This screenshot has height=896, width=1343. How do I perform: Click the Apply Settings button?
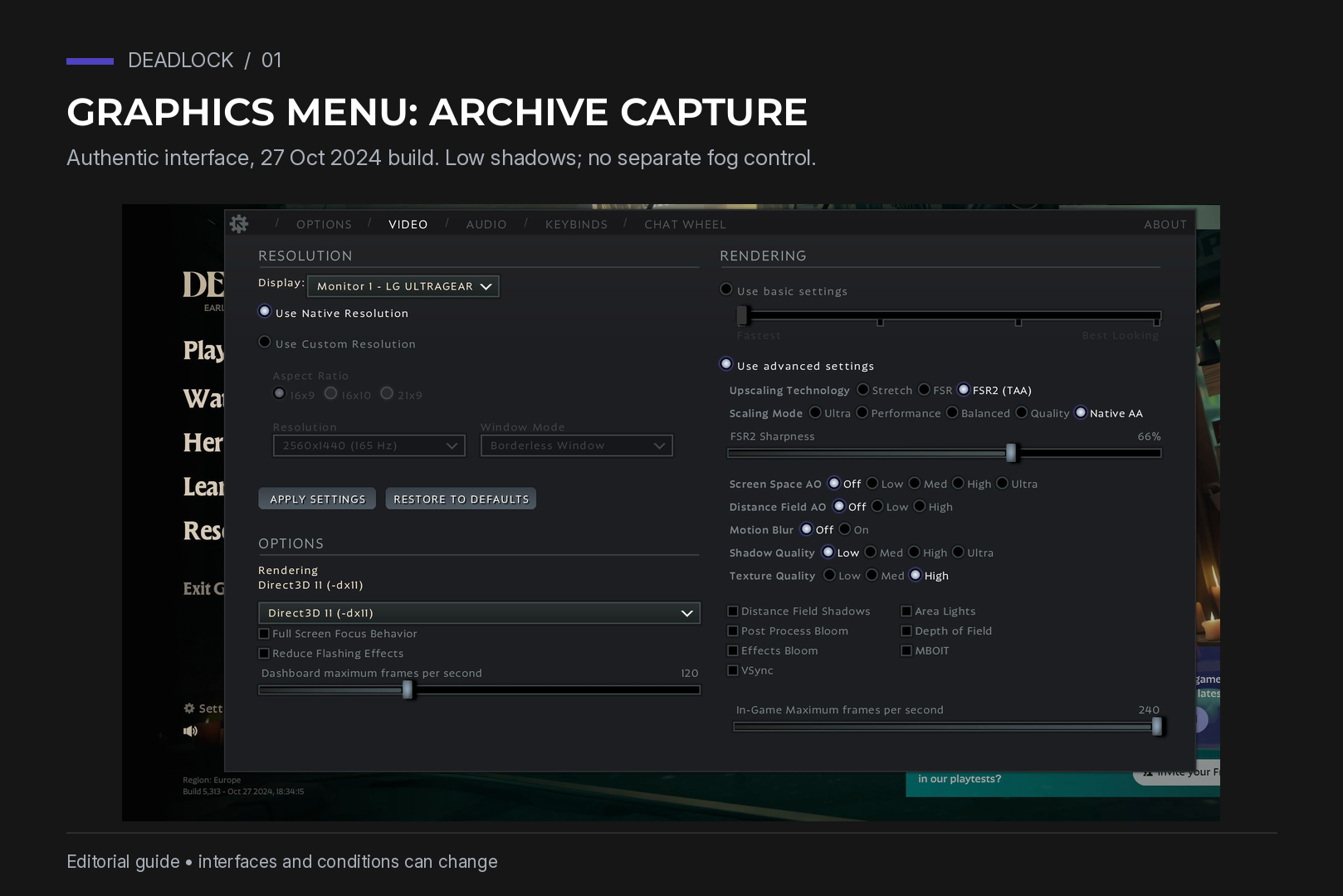(x=317, y=499)
